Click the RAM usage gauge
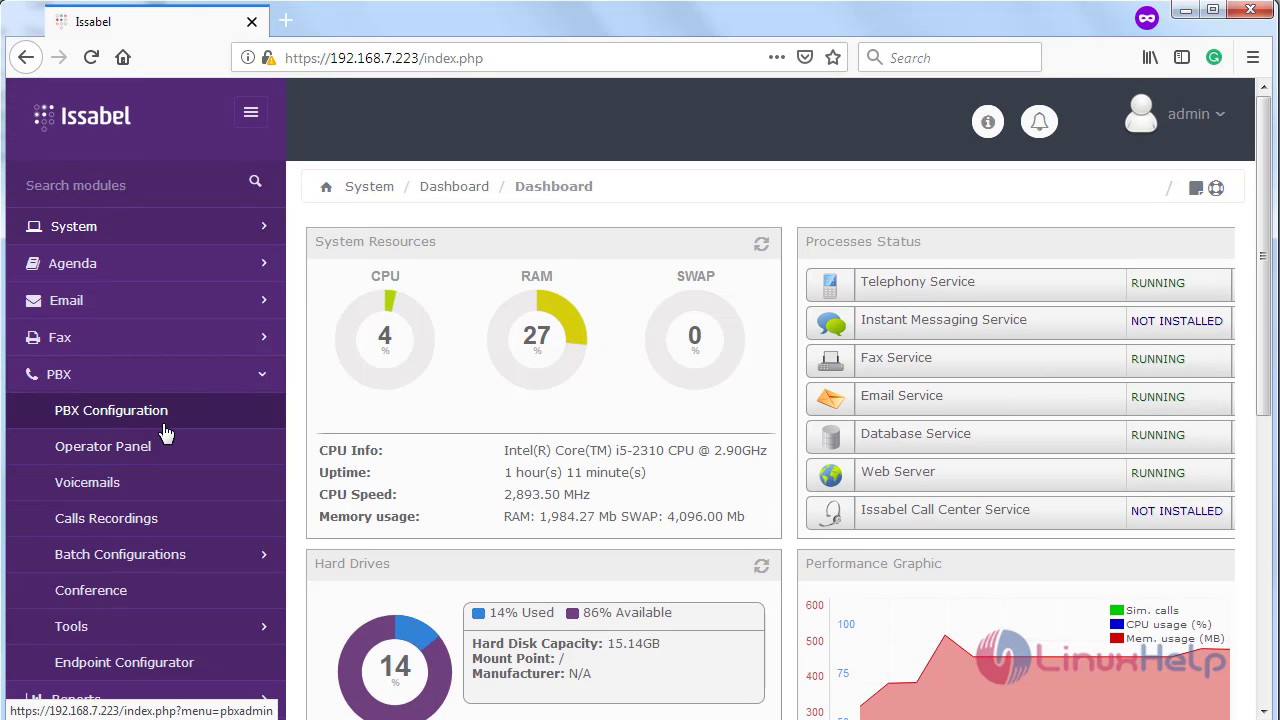Viewport: 1280px width, 720px height. pyautogui.click(x=537, y=339)
